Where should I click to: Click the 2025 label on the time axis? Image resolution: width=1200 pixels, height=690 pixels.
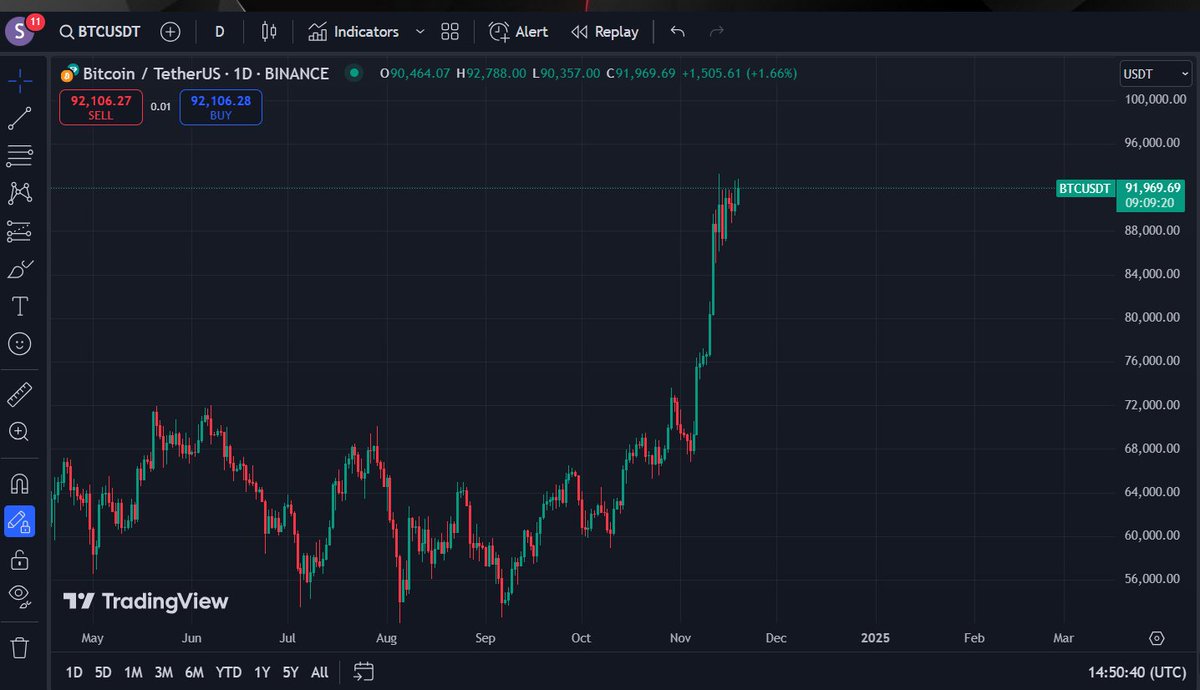(875, 638)
